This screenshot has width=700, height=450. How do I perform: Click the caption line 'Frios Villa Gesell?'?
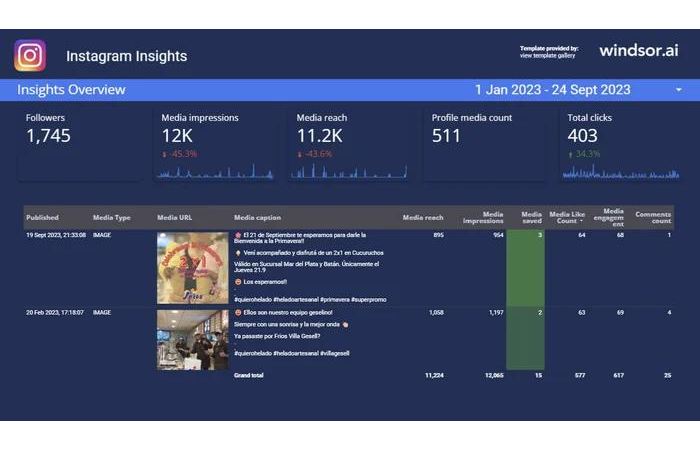coord(277,336)
